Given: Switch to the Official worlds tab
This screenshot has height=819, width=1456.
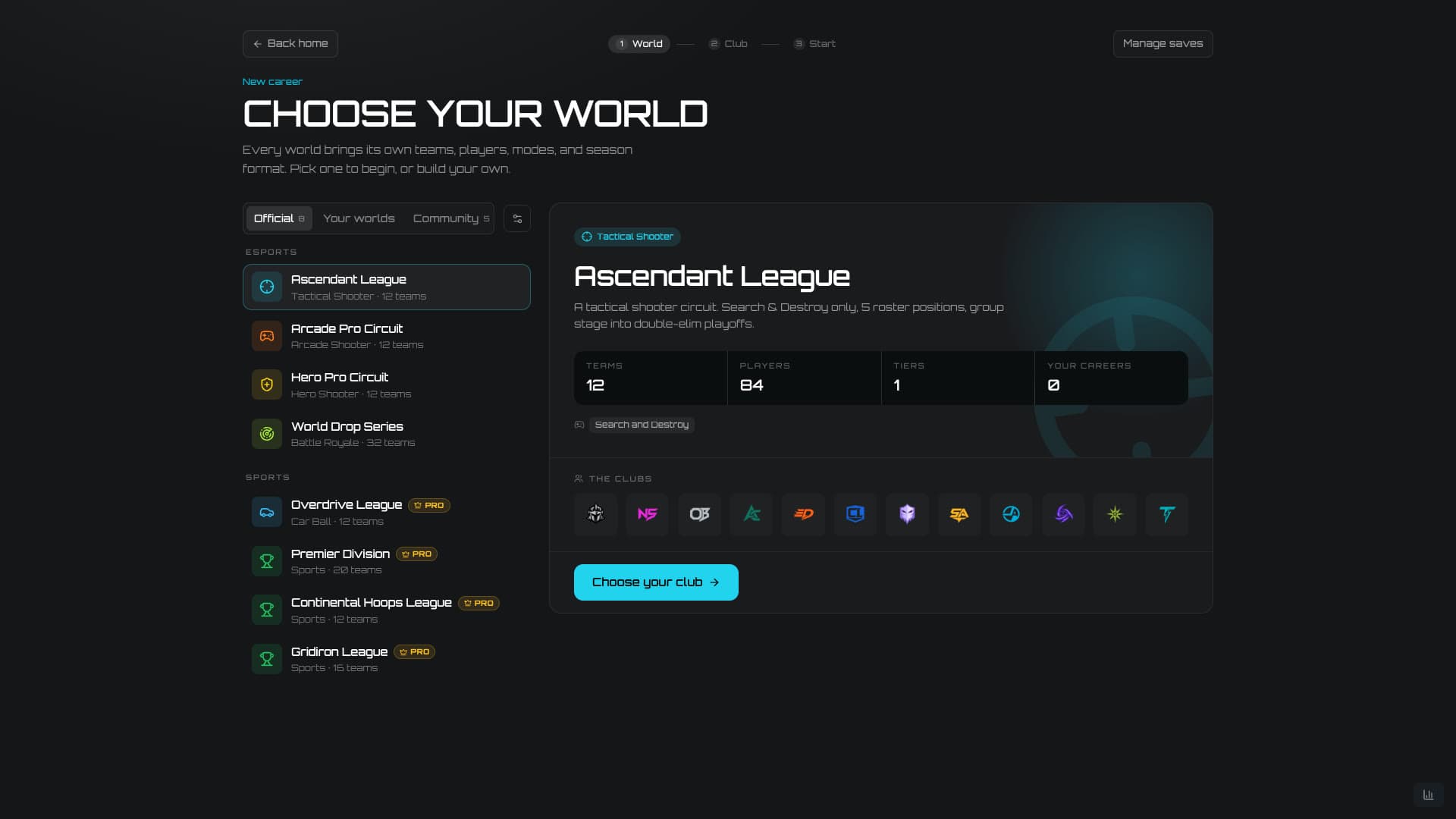Looking at the screenshot, I should point(279,218).
